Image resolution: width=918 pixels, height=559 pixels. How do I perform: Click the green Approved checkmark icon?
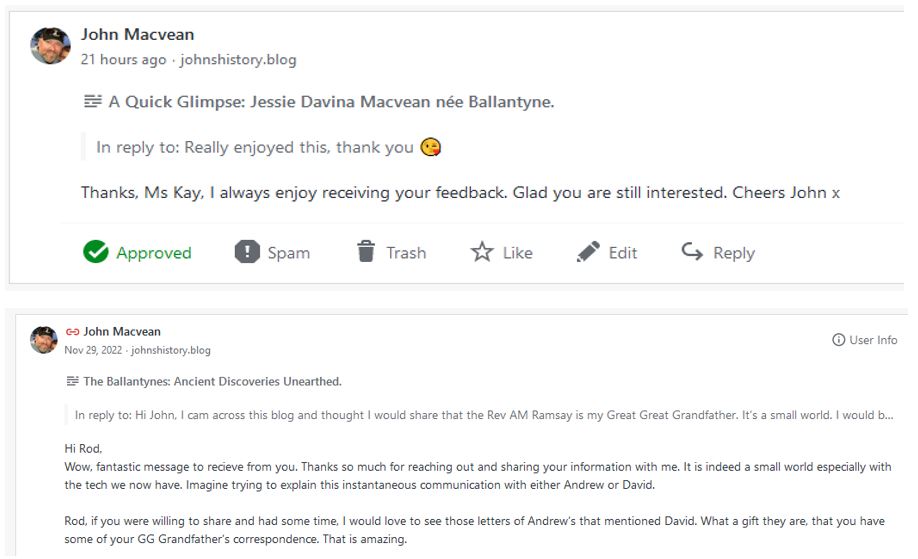tap(96, 253)
